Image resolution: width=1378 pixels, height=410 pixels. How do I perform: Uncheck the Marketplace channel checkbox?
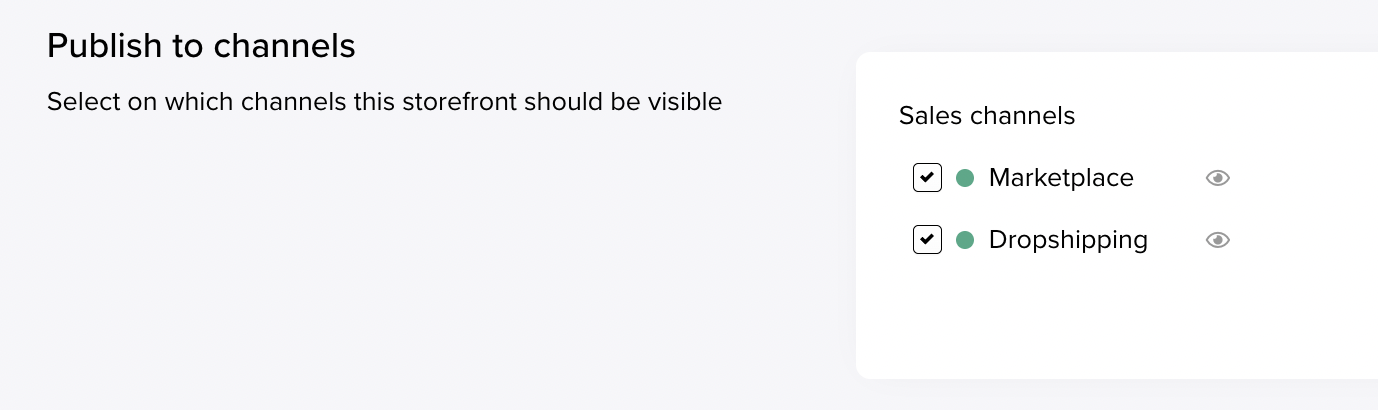click(927, 178)
